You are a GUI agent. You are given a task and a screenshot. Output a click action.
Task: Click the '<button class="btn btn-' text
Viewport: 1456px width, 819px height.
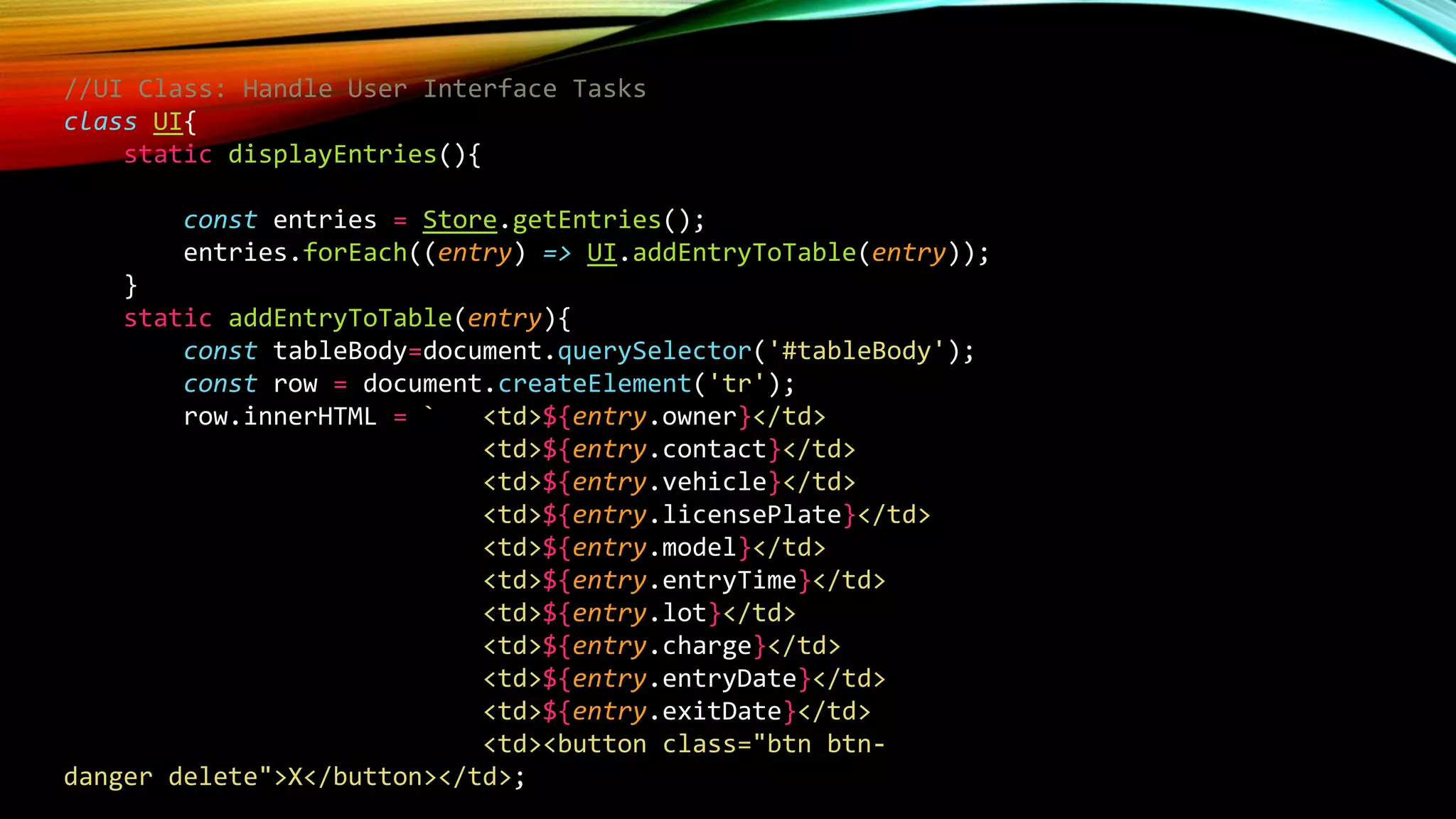(x=714, y=744)
